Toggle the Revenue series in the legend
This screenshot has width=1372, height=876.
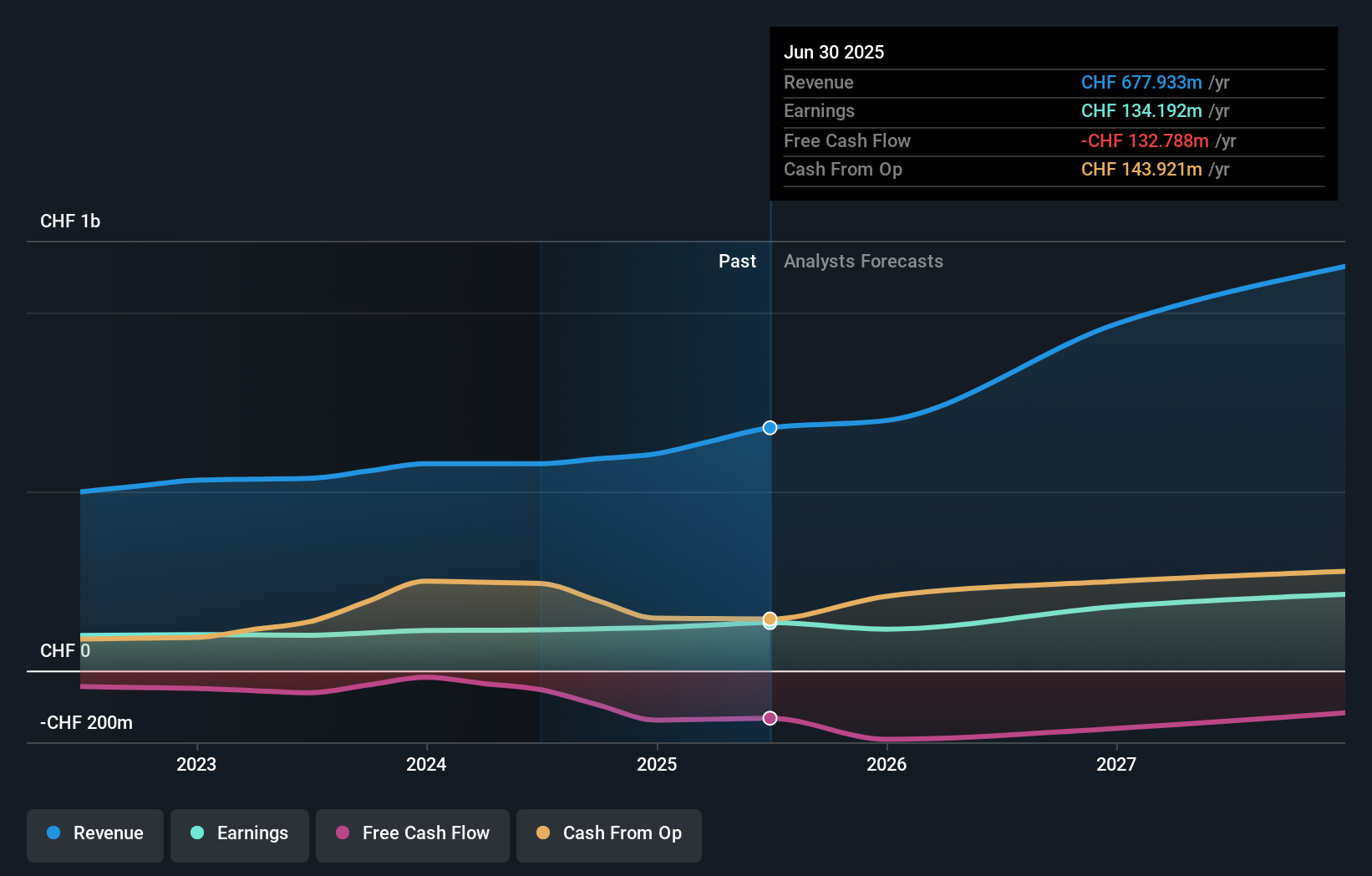click(x=94, y=834)
